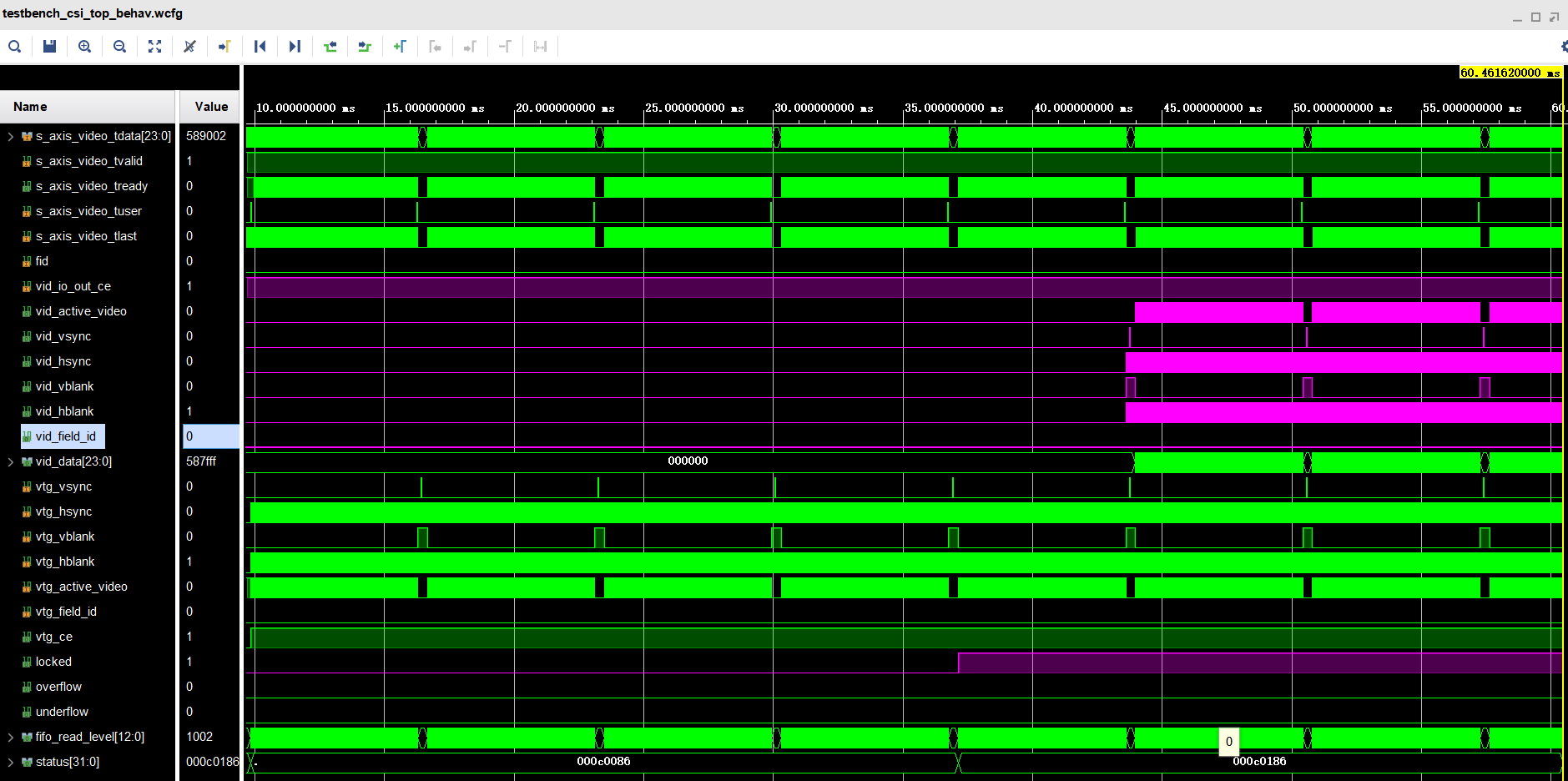This screenshot has width=1568, height=781.
Task: Click the Value column header
Action: (209, 107)
